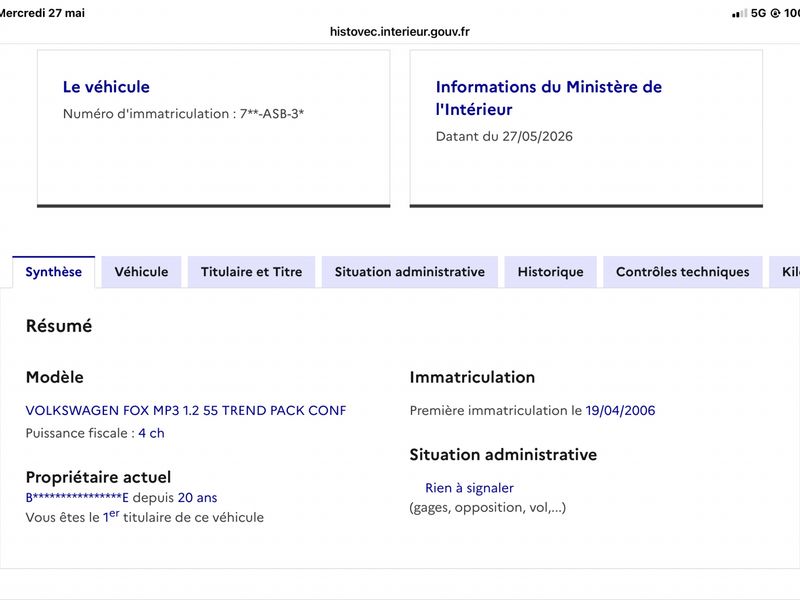Tap the 5G network indicator

(759, 13)
